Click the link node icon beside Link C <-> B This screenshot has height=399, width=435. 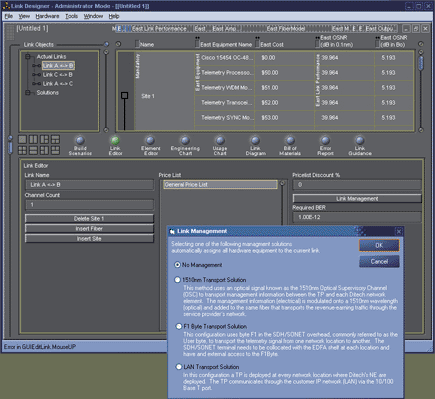coord(36,75)
